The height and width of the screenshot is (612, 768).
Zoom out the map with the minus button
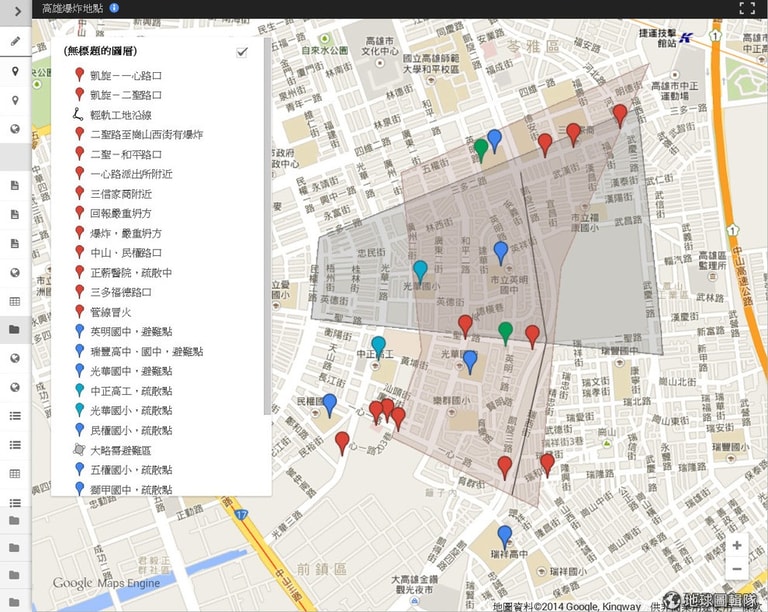tap(737, 568)
